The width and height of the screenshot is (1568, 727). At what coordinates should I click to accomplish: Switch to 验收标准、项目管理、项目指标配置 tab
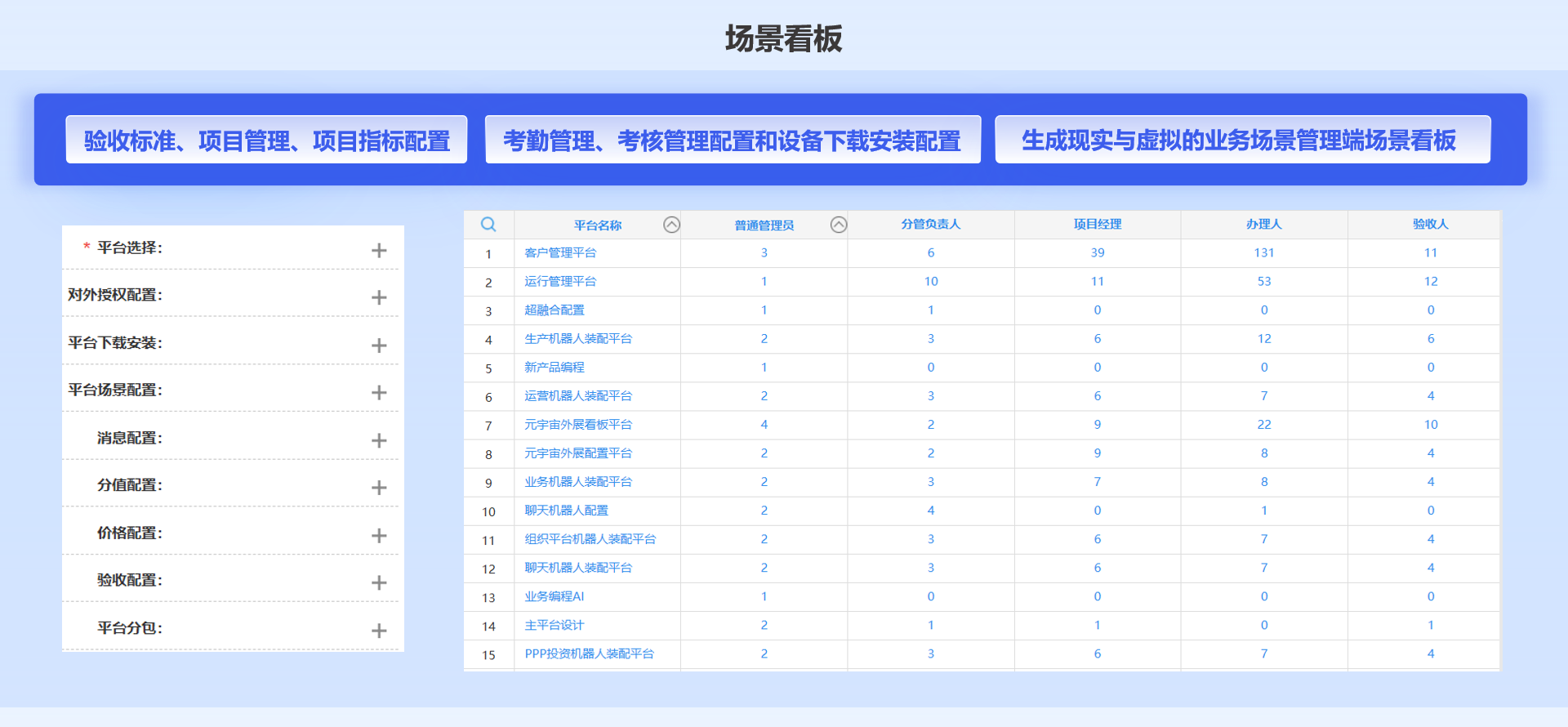tap(266, 140)
